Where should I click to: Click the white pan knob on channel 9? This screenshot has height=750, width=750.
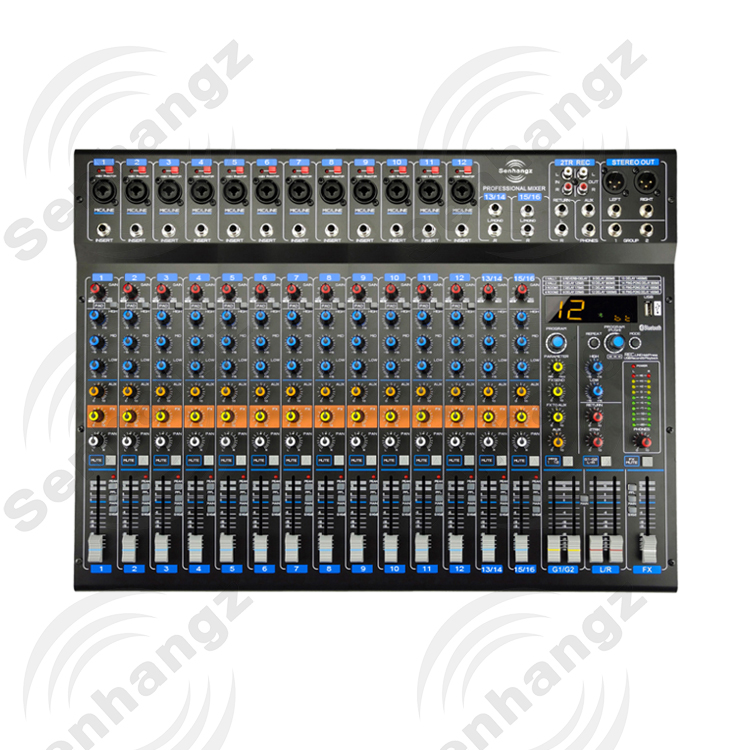pos(357,439)
